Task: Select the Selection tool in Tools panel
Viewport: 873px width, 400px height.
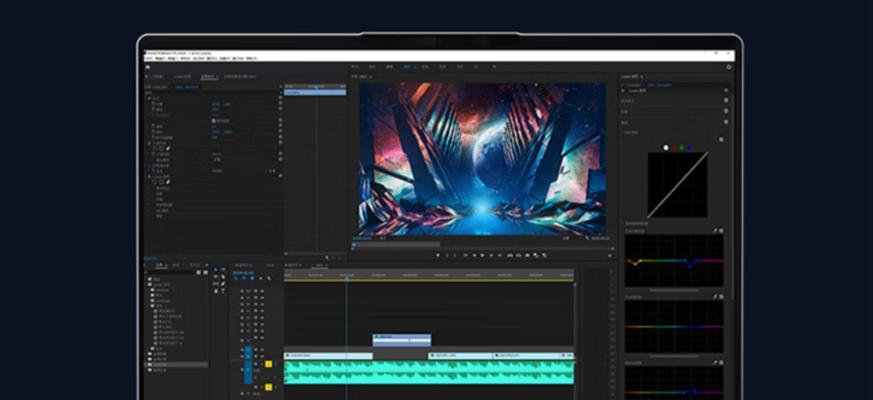Action: tap(215, 269)
